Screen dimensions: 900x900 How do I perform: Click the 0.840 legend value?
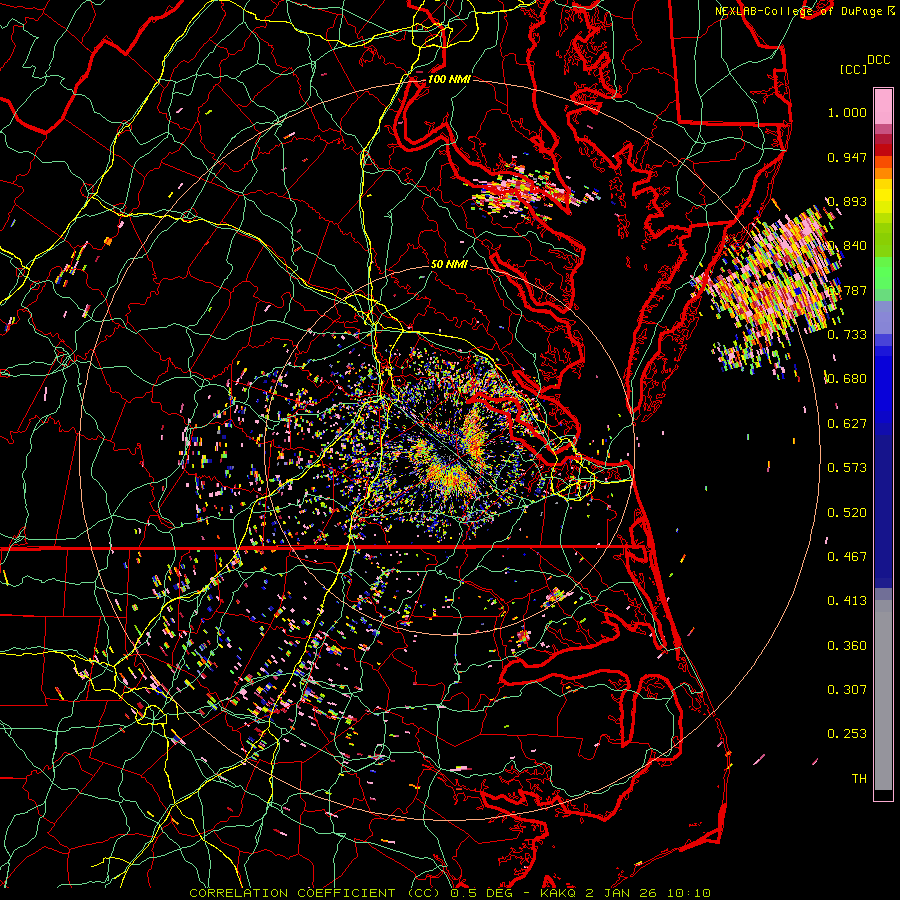[847, 246]
